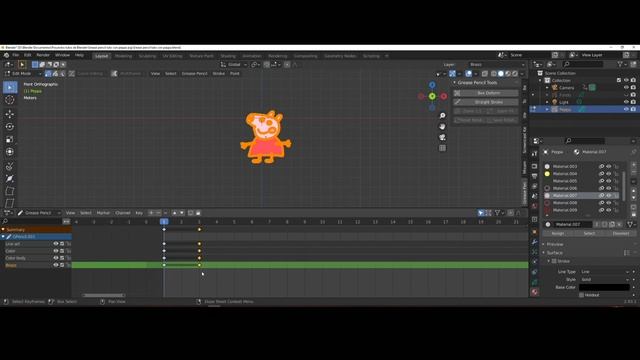Viewport: 640px width, 360px height.
Task: Switch to the Animation workspace tab
Action: coord(252,56)
